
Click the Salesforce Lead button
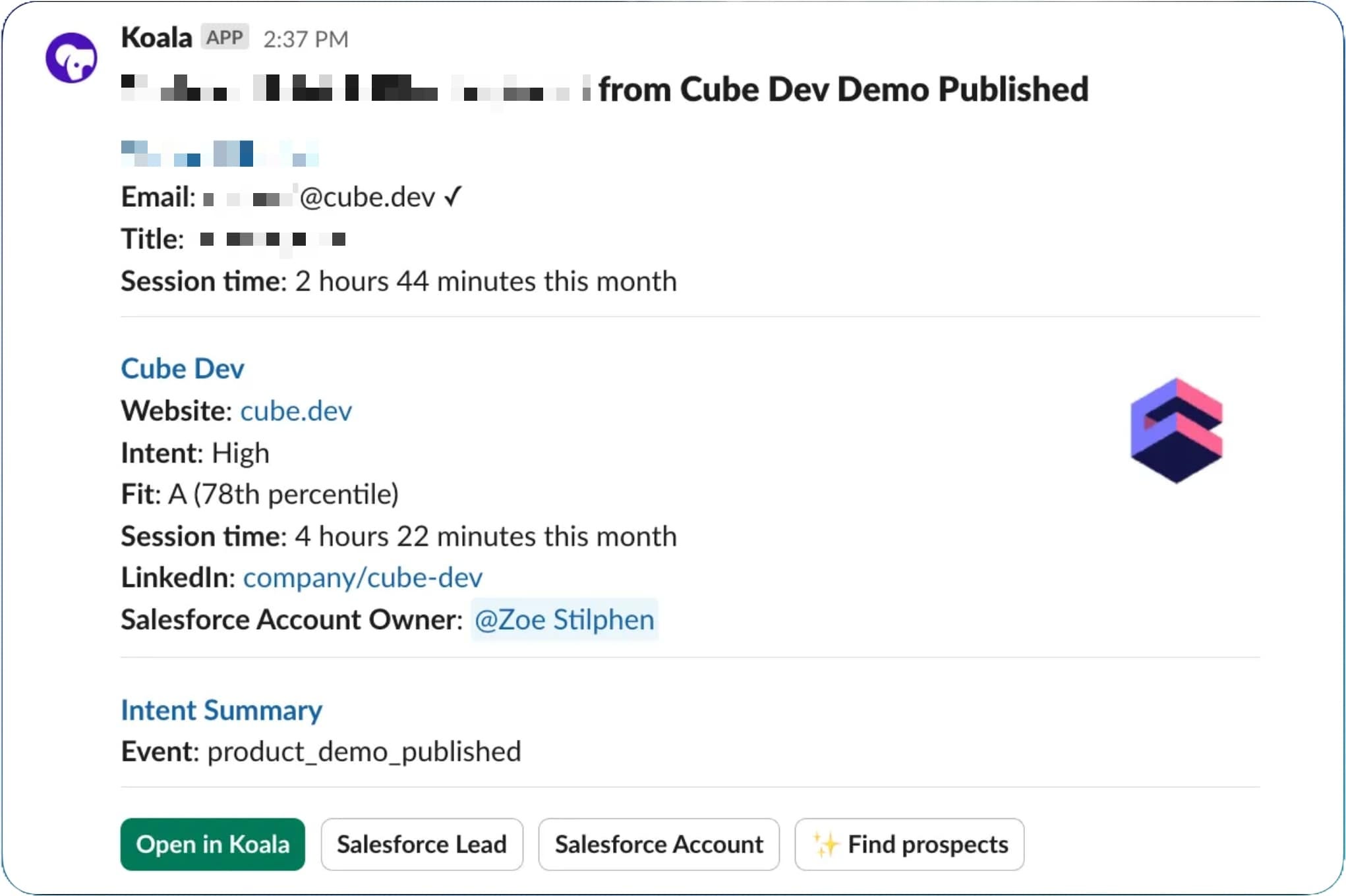click(x=422, y=845)
